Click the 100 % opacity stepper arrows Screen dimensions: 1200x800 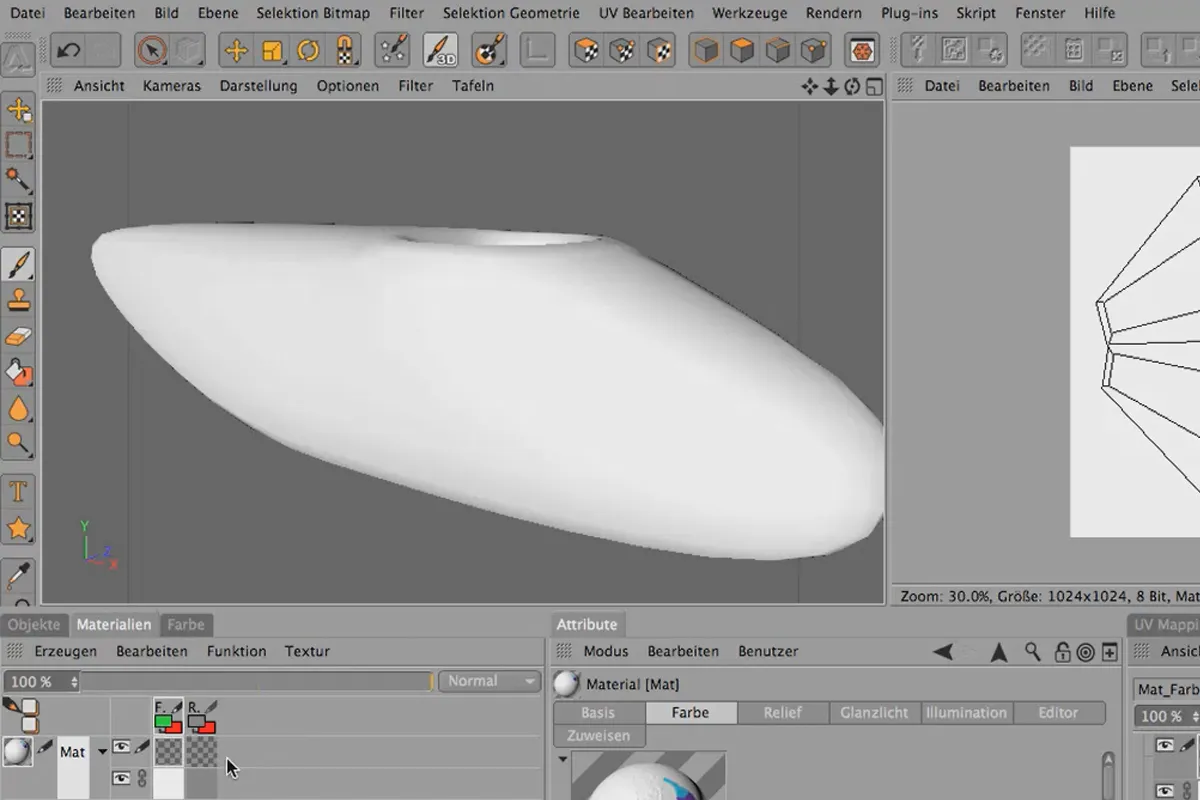click(73, 682)
